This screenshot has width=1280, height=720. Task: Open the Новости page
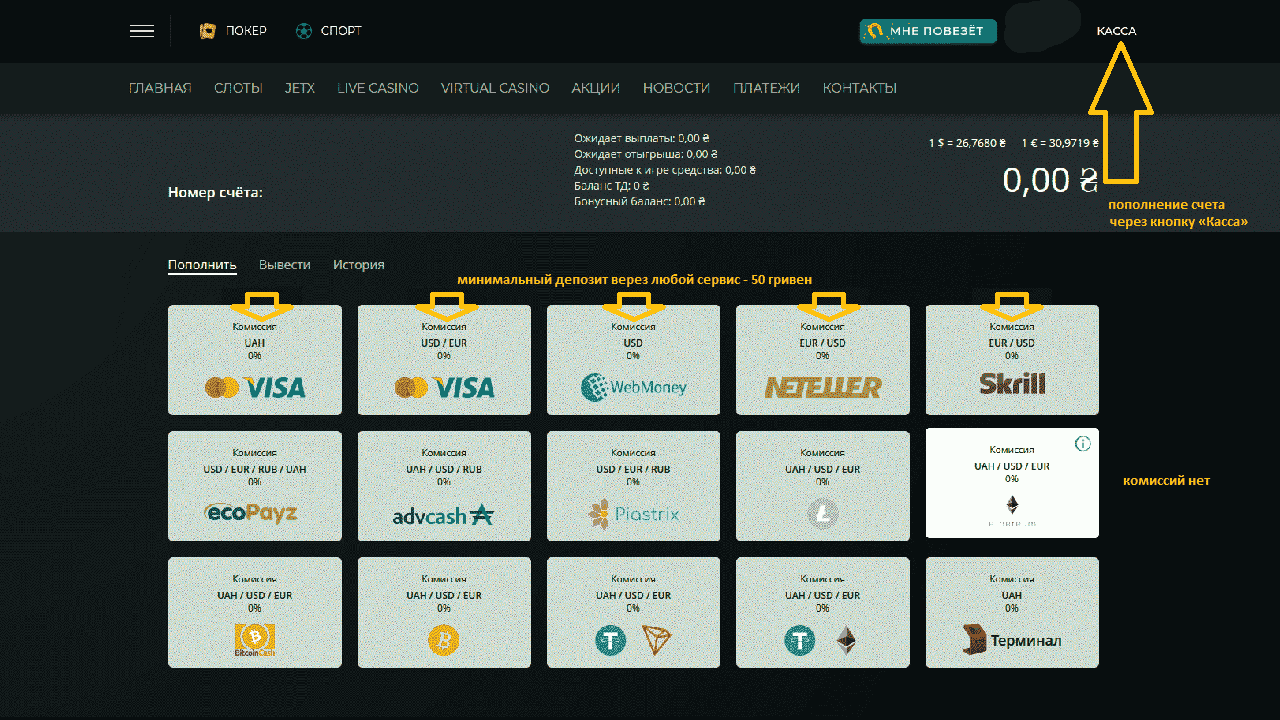pyautogui.click(x=676, y=88)
